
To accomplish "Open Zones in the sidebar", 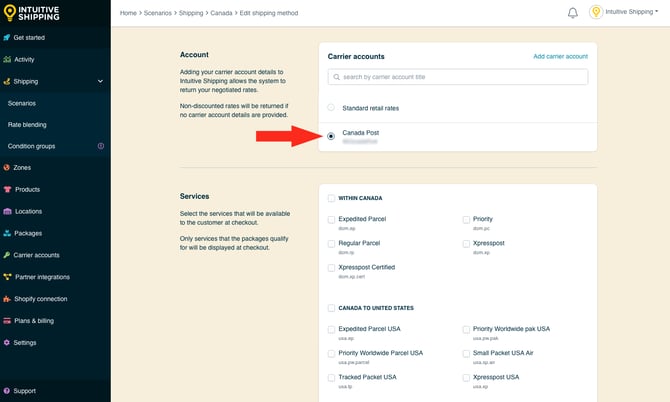I will point(22,167).
